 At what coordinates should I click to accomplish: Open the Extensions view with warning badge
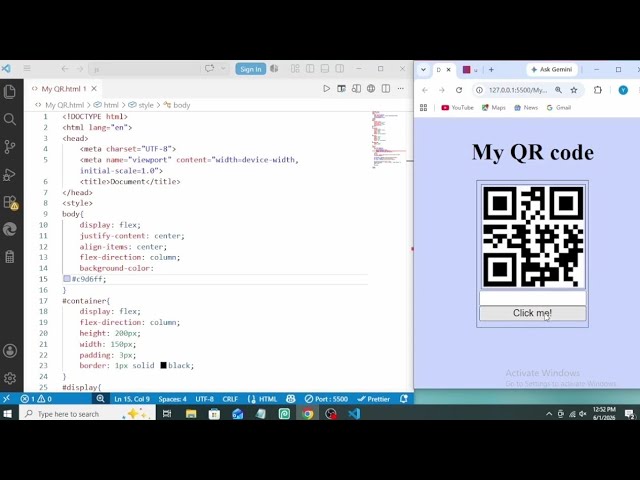tap(10, 202)
